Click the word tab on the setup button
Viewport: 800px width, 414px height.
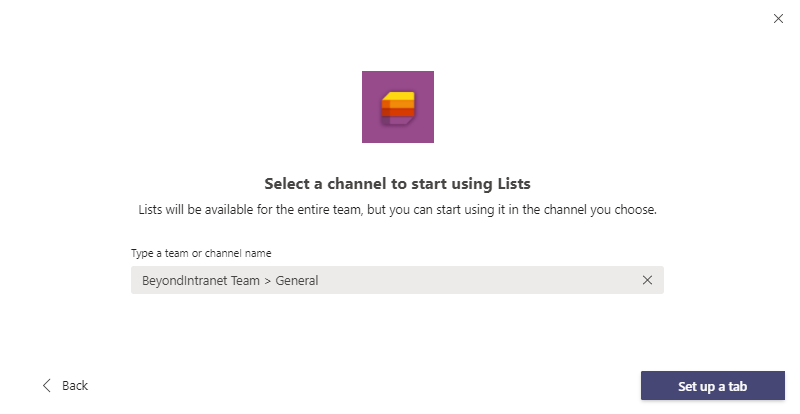(x=736, y=387)
